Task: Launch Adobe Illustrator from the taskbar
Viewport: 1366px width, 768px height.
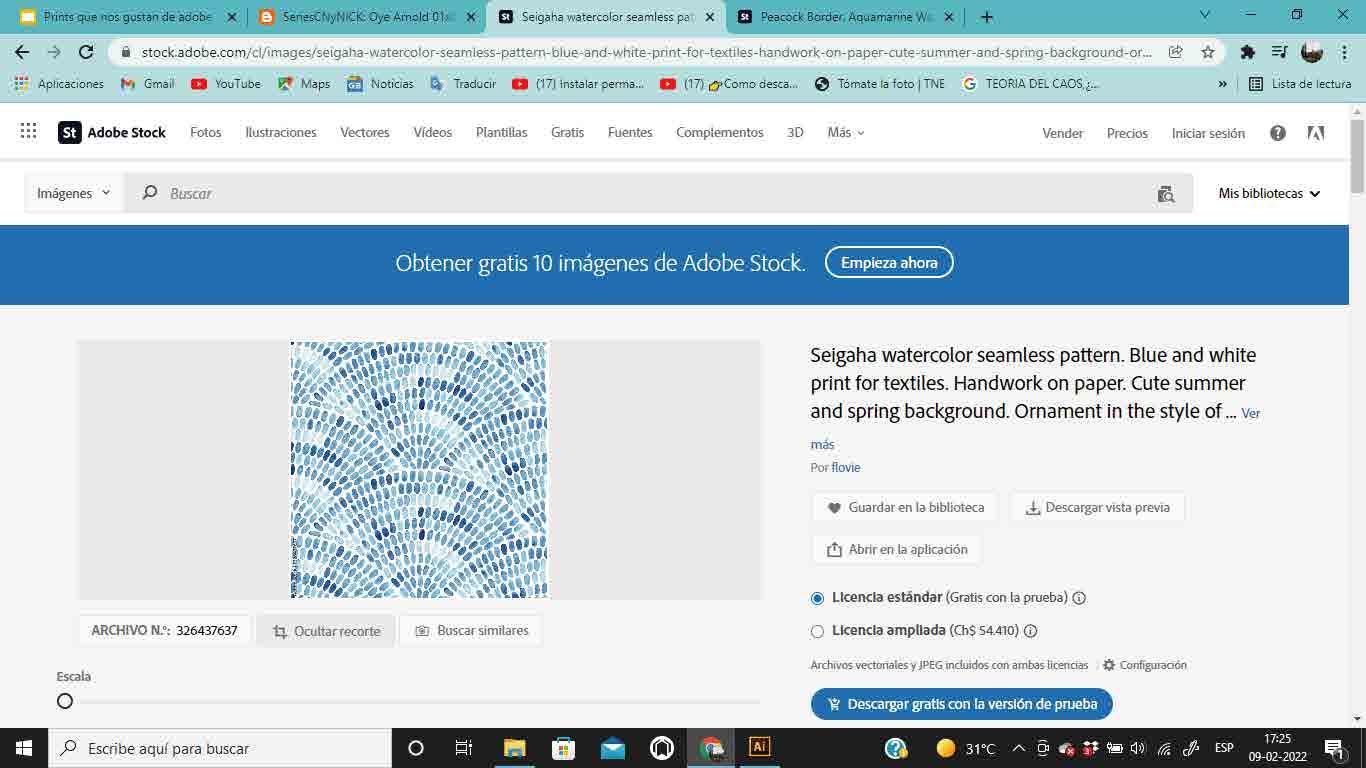Action: [759, 747]
